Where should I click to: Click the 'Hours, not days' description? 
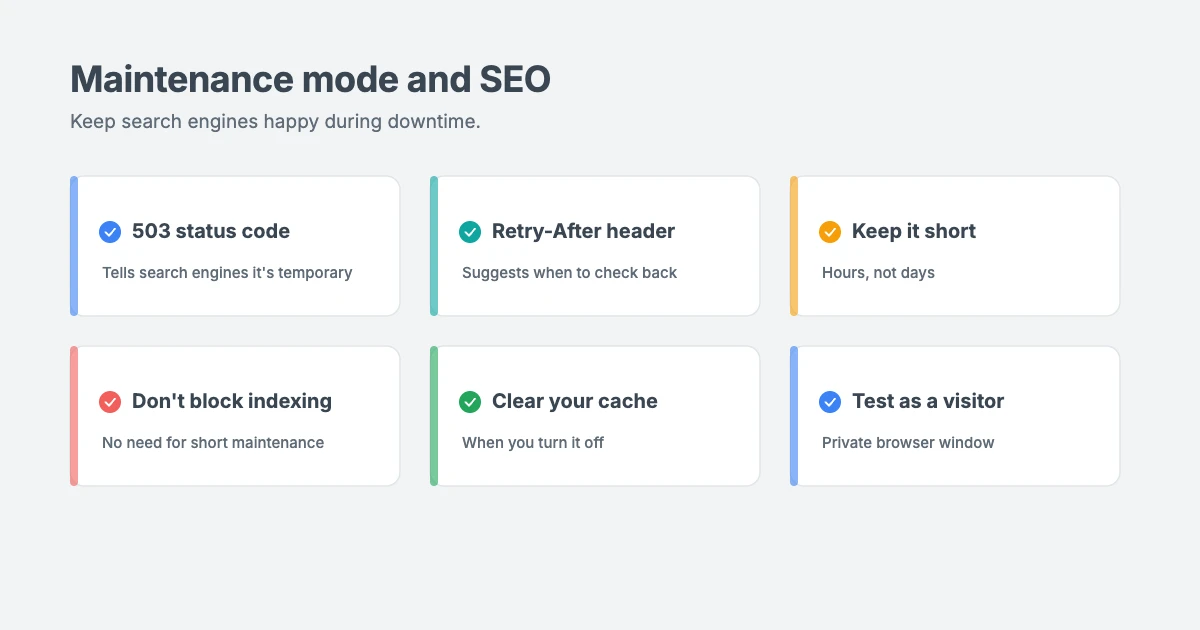[878, 272]
